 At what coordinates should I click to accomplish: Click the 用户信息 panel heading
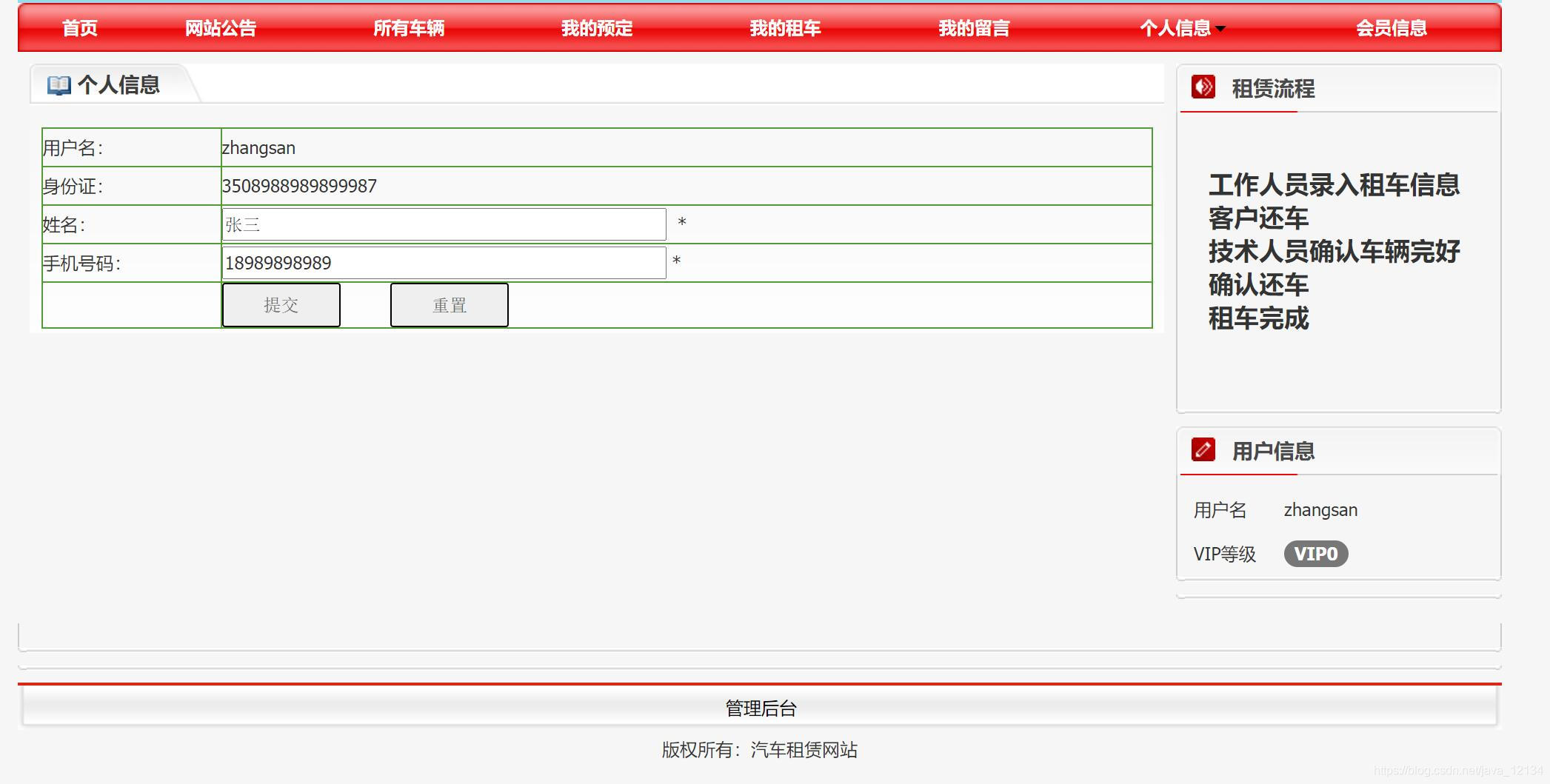point(1273,450)
